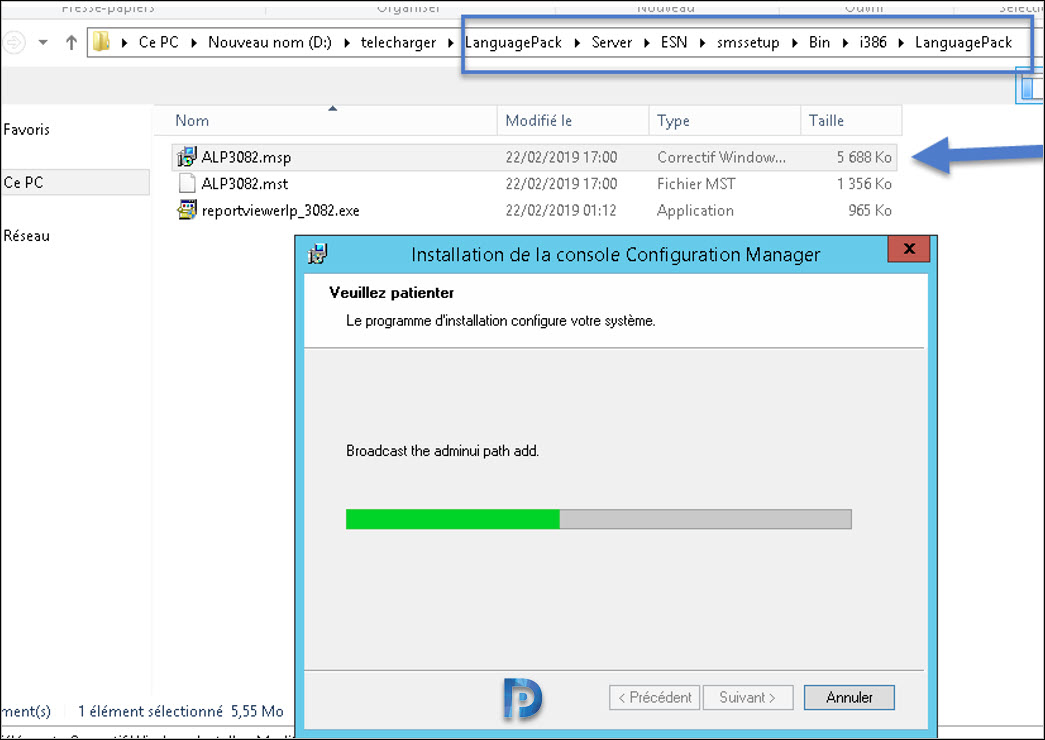Expand the chevron after telecharger breadcrumb
Viewport: 1045px width, 740px height.
tap(451, 43)
